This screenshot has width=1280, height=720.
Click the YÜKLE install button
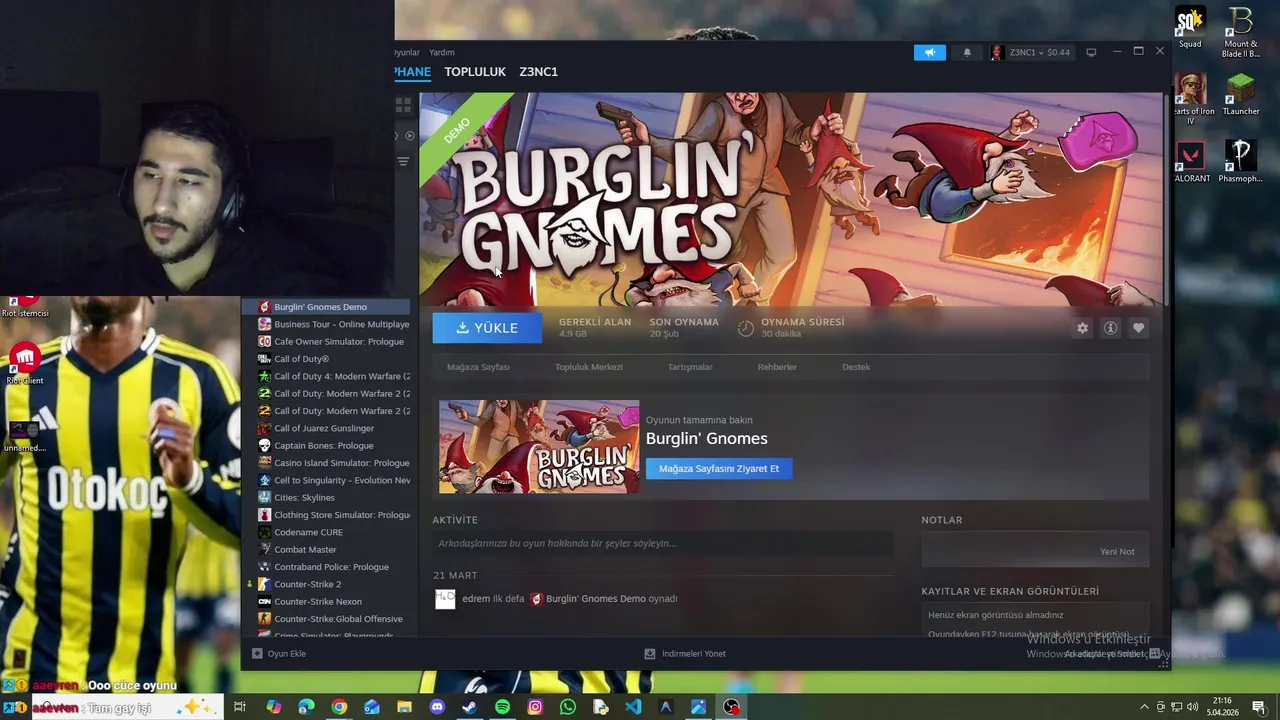click(487, 328)
